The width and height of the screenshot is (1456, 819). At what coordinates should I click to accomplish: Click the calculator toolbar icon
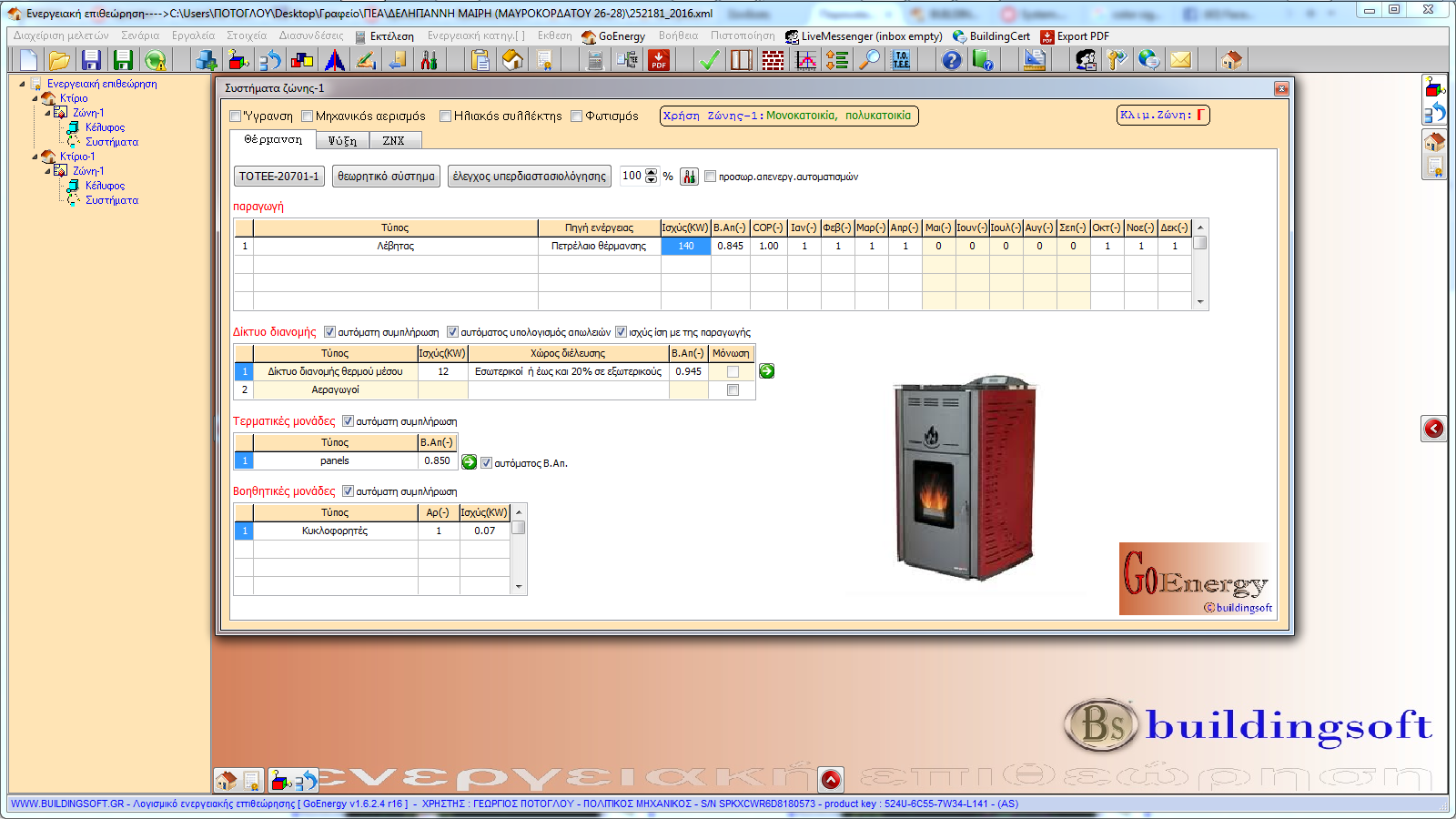pyautogui.click(x=595, y=60)
